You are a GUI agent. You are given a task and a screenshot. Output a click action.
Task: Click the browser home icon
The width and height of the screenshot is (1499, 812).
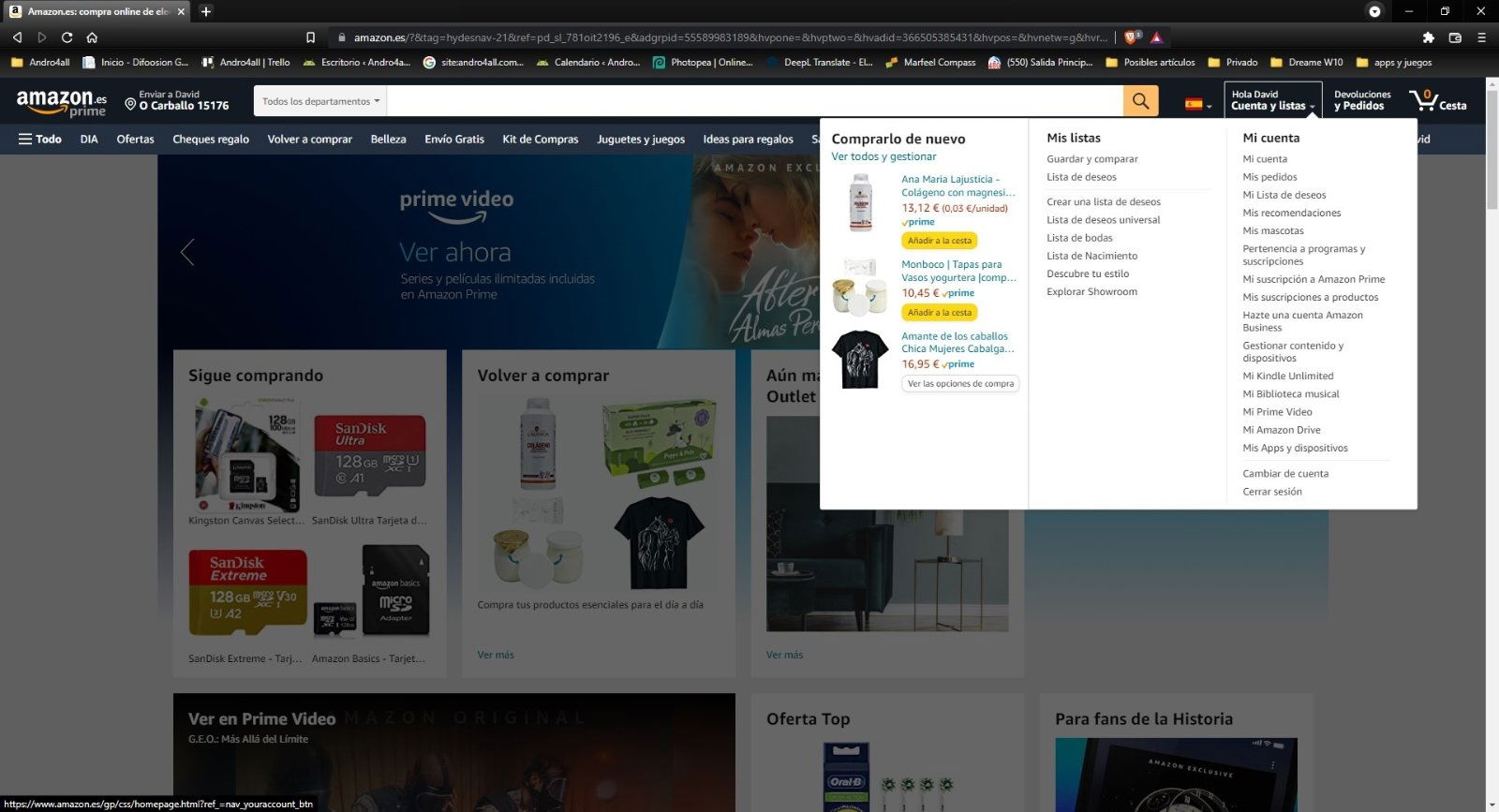pyautogui.click(x=92, y=37)
